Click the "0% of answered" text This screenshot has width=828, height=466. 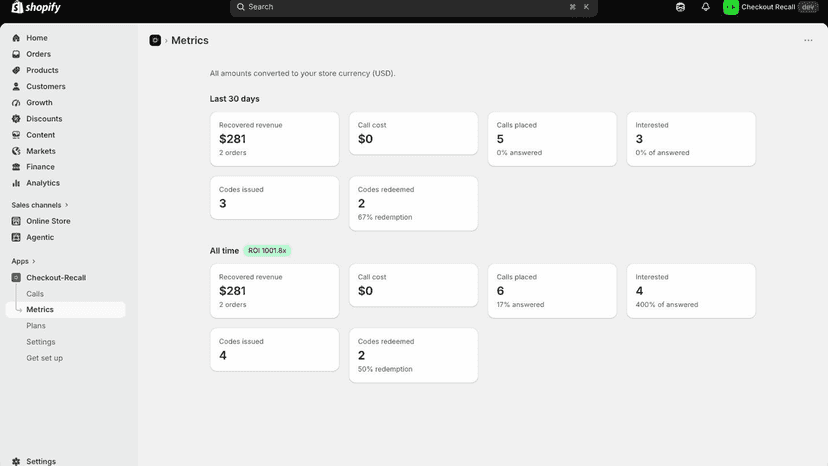pos(662,153)
